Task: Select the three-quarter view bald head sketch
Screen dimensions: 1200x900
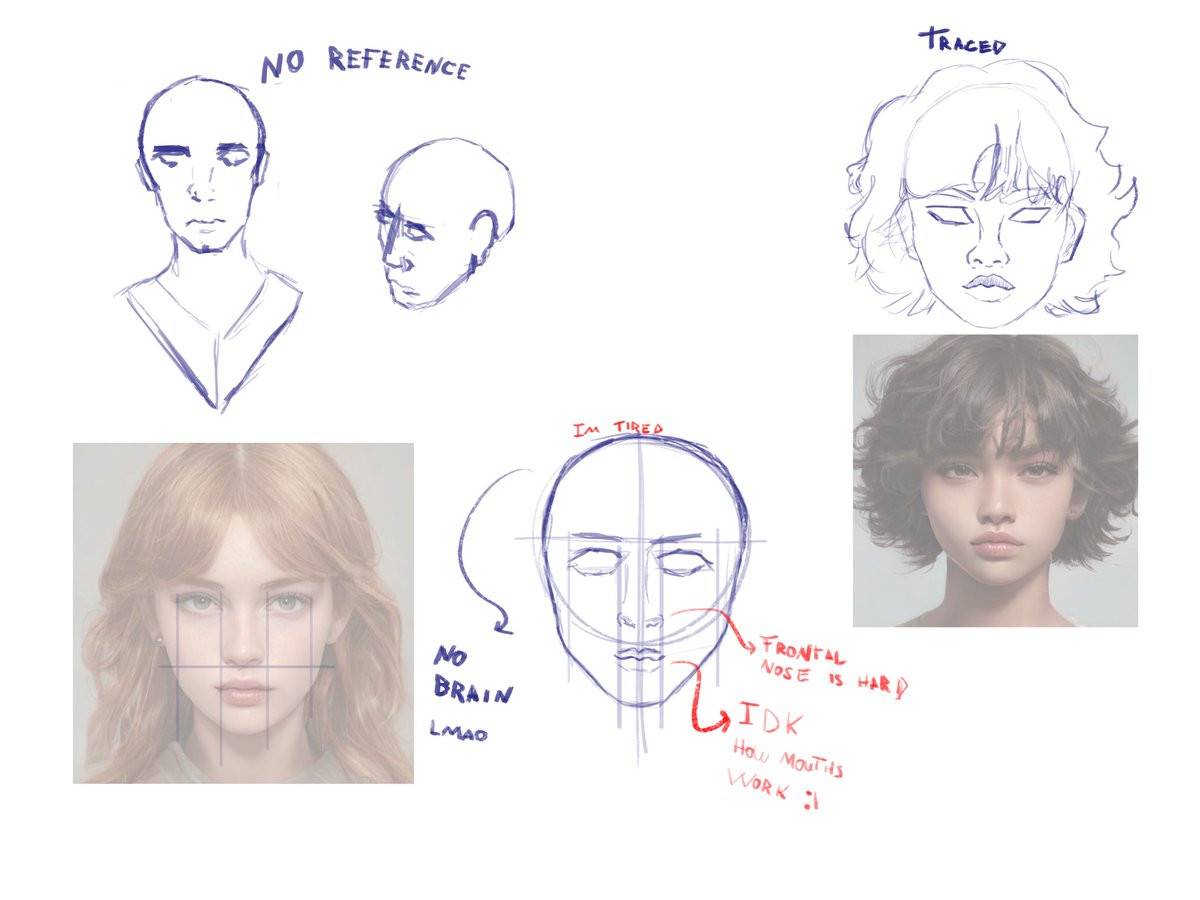Action: [x=444, y=224]
